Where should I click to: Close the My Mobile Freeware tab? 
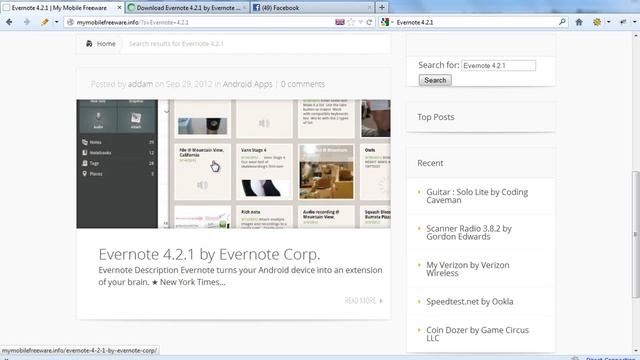click(x=119, y=8)
